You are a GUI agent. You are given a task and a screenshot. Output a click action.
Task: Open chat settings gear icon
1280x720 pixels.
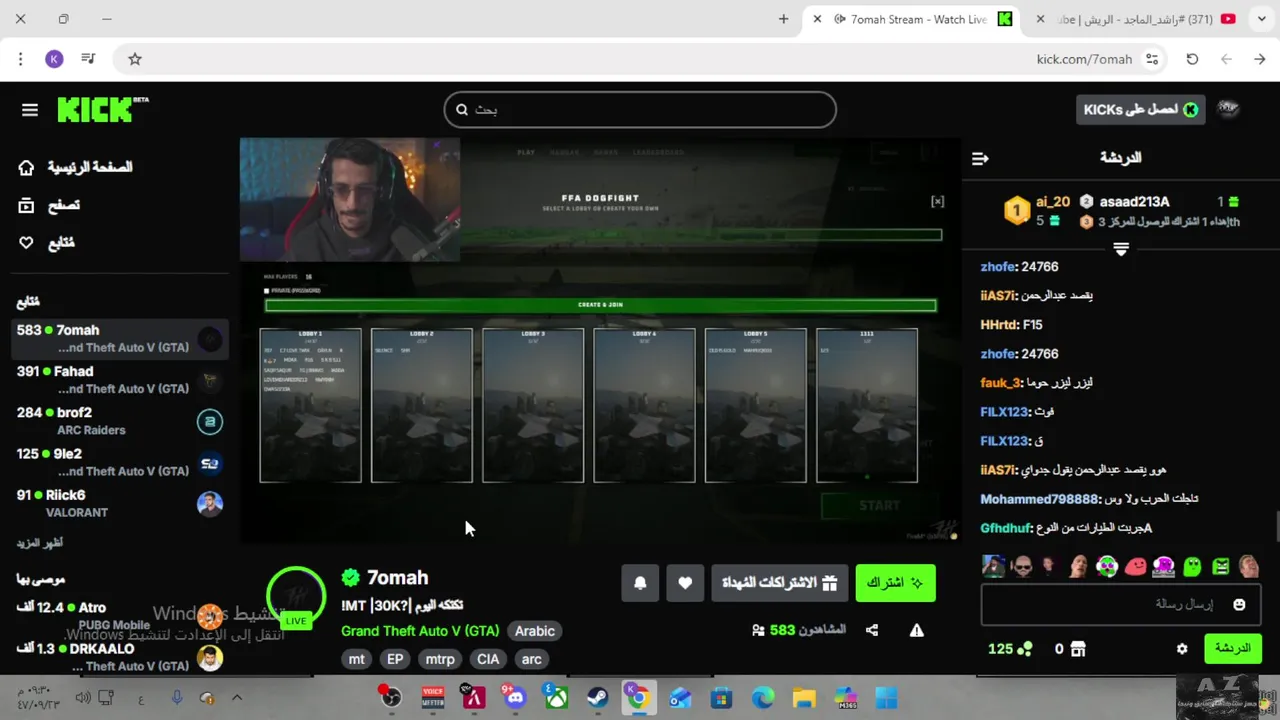tap(1182, 649)
